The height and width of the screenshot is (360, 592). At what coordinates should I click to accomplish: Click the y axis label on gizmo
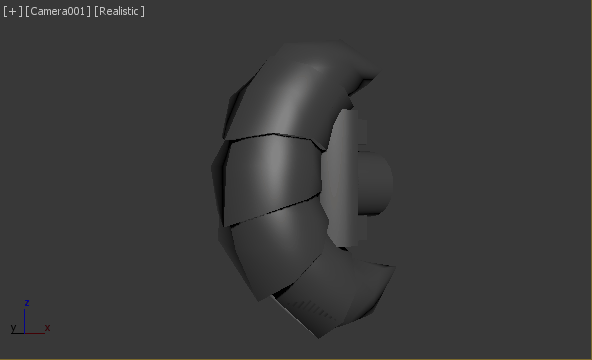pos(14,328)
